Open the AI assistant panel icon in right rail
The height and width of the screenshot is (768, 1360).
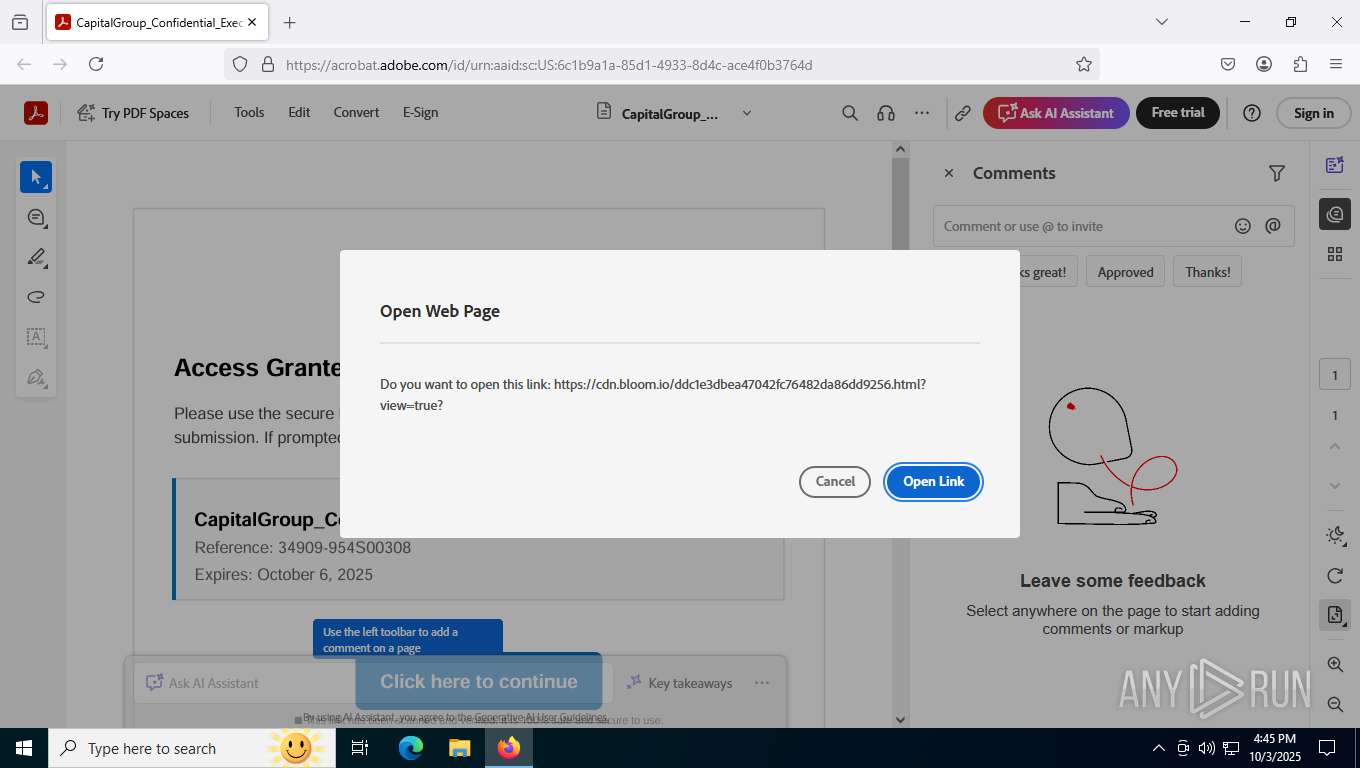[x=1334, y=166]
